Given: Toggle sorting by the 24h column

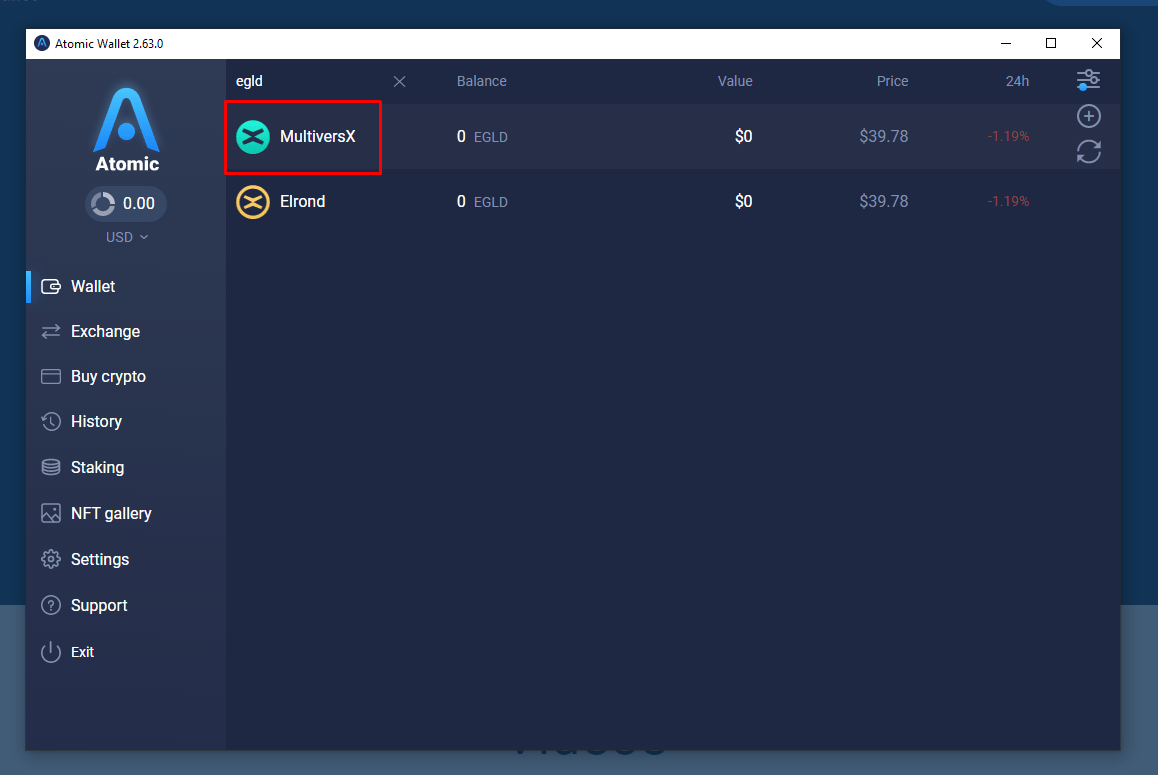Looking at the screenshot, I should click(x=1017, y=81).
